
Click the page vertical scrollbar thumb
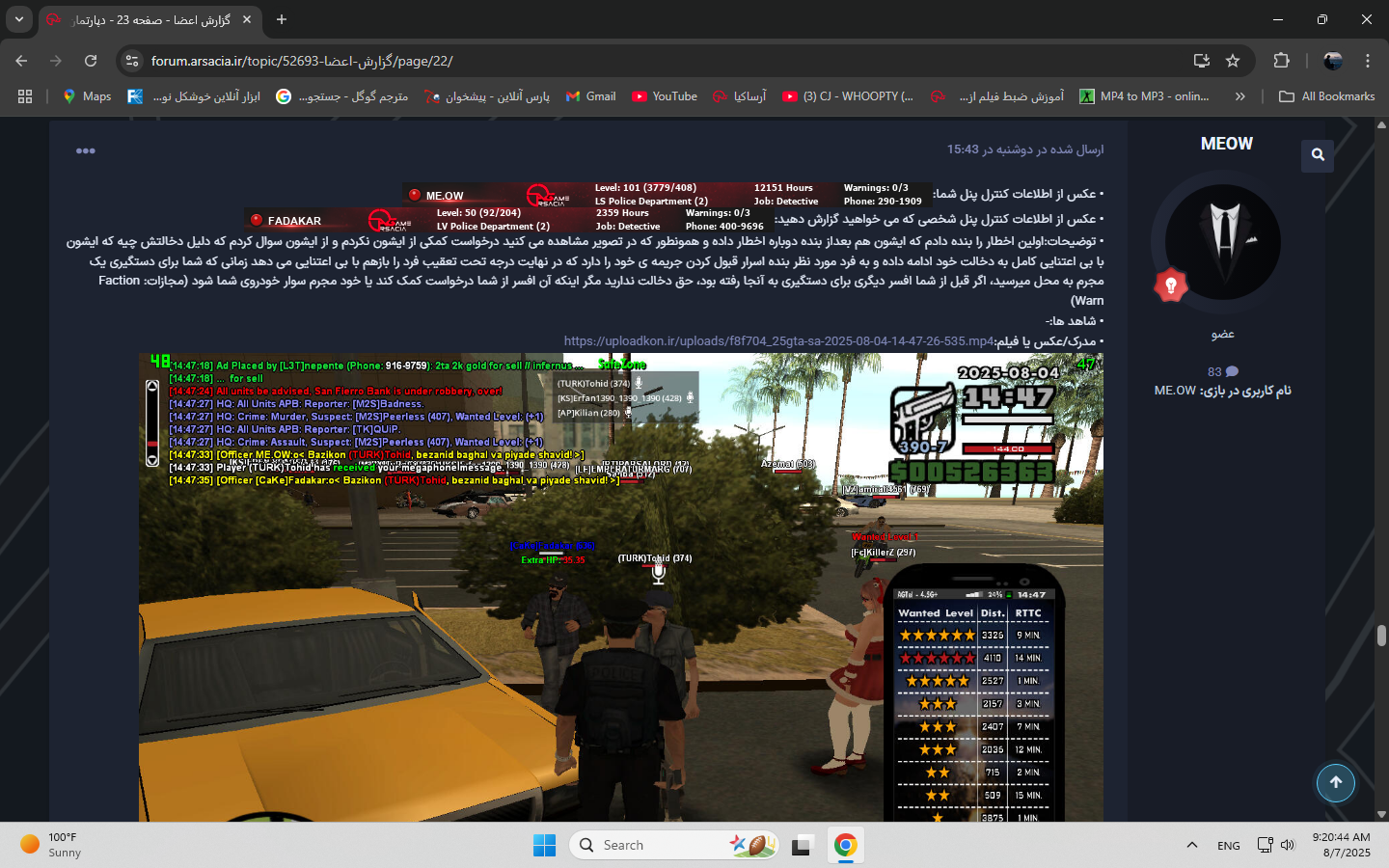[1381, 635]
